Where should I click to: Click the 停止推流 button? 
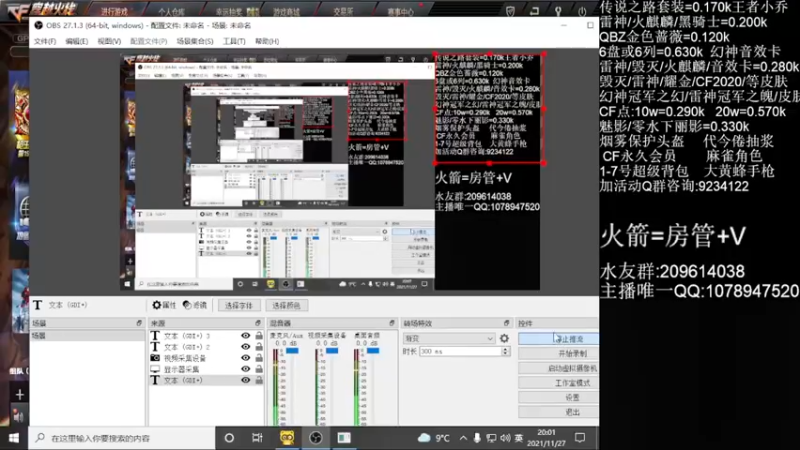(x=558, y=338)
